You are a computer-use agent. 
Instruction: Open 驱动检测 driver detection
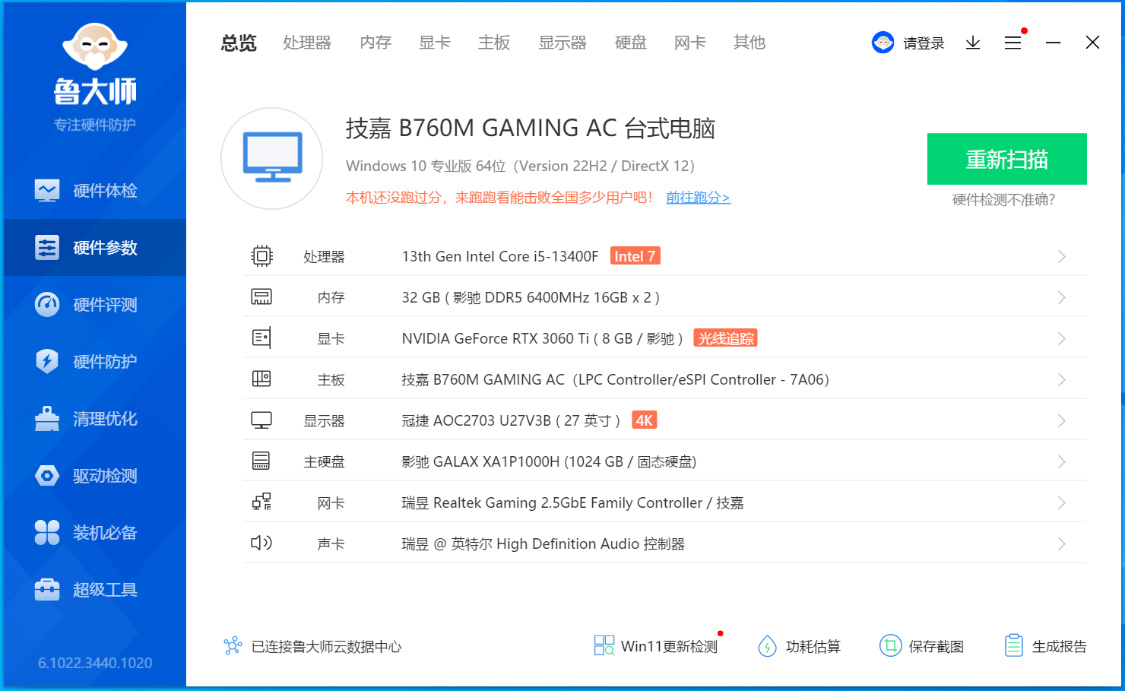(95, 475)
